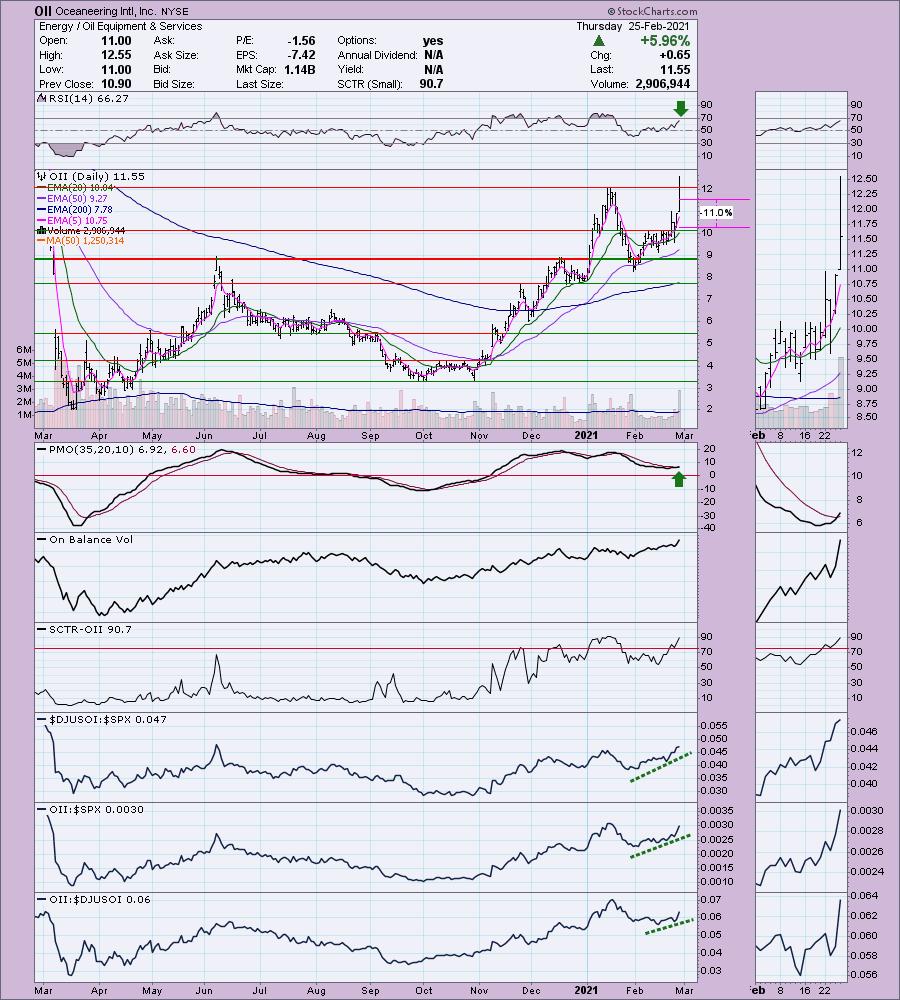Click the green up-triangle change indicator
The image size is (900, 1000).
click(x=598, y=40)
